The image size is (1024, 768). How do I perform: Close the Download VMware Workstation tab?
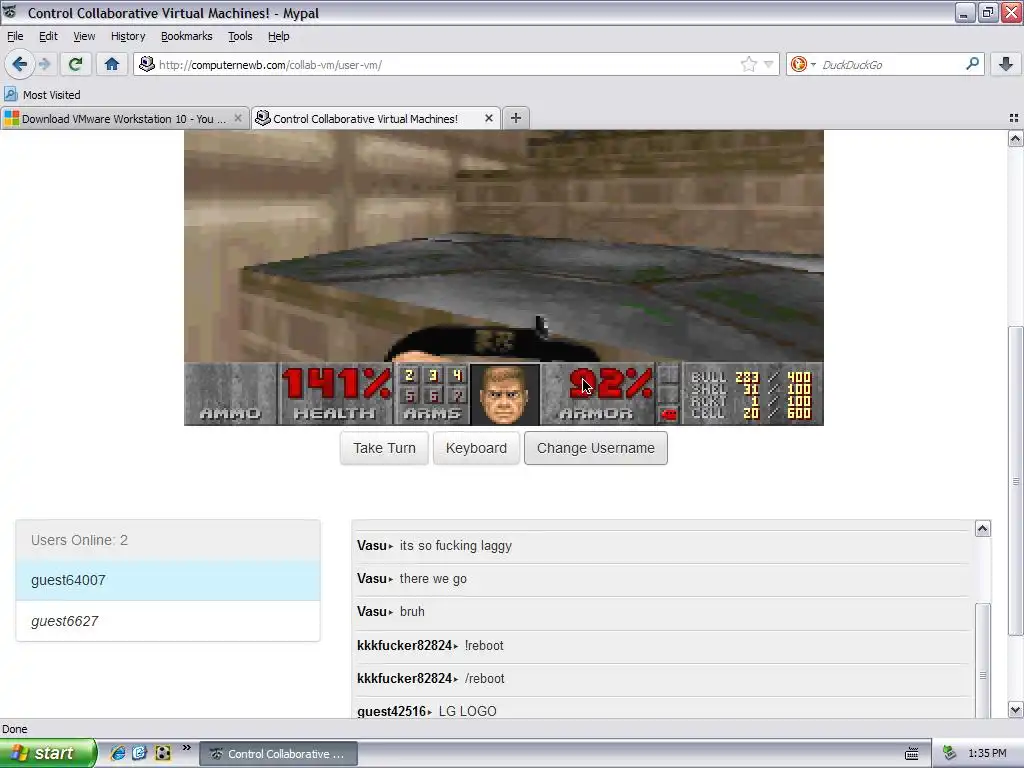238,118
